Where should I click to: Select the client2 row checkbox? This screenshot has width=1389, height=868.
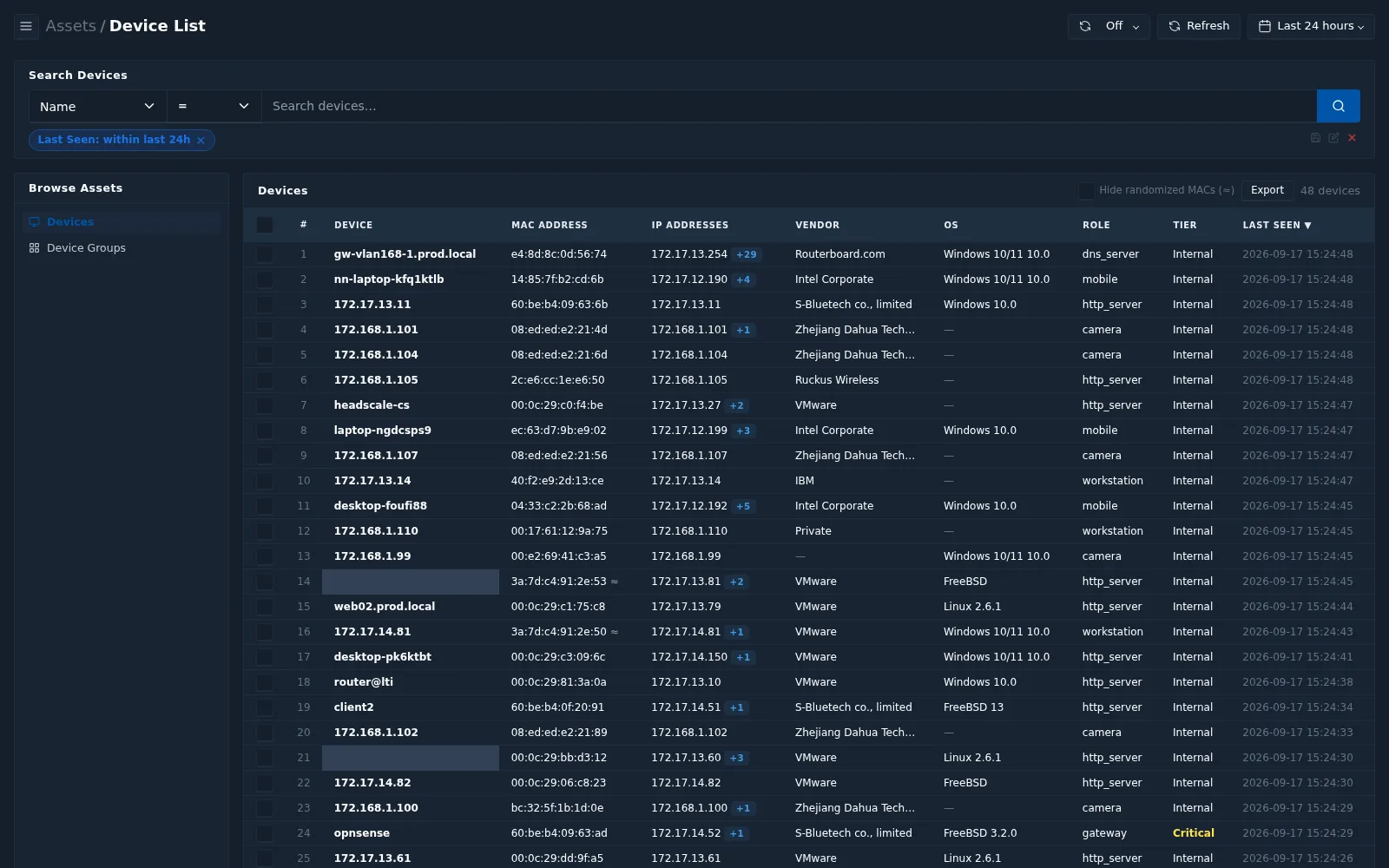tap(265, 707)
